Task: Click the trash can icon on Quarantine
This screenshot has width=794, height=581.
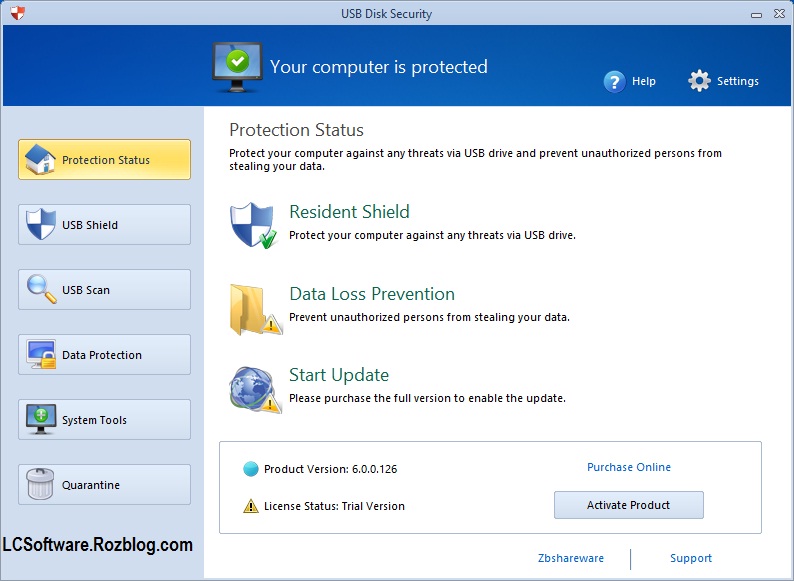Action: coord(40,484)
